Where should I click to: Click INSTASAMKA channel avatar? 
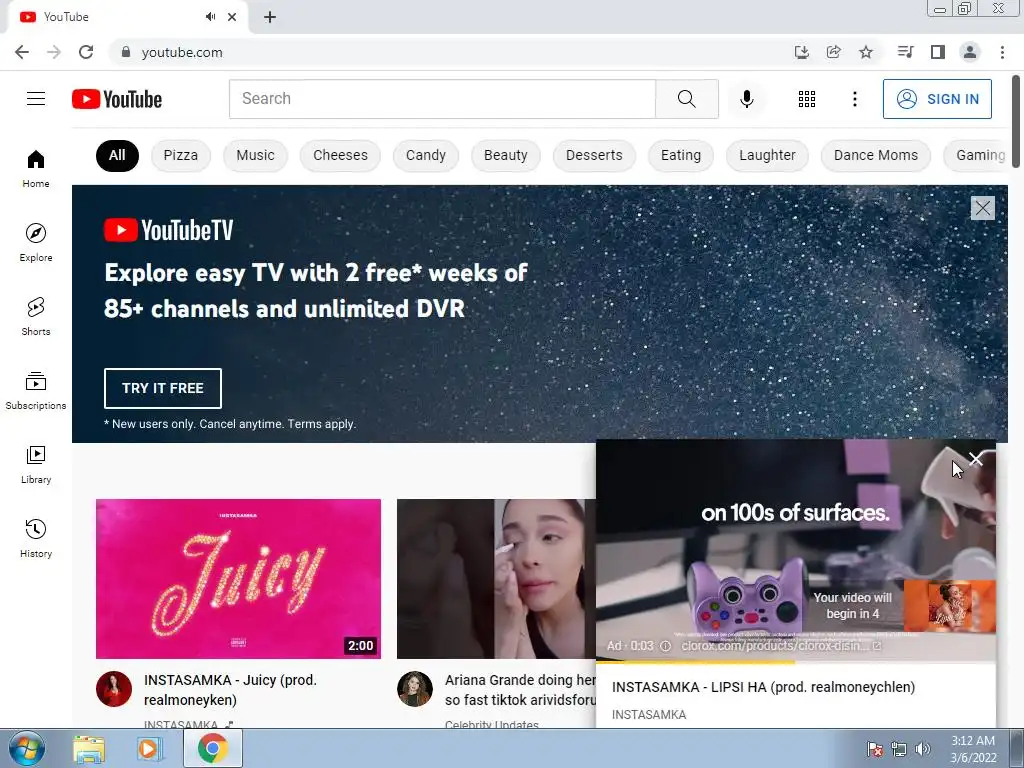pyautogui.click(x=114, y=689)
